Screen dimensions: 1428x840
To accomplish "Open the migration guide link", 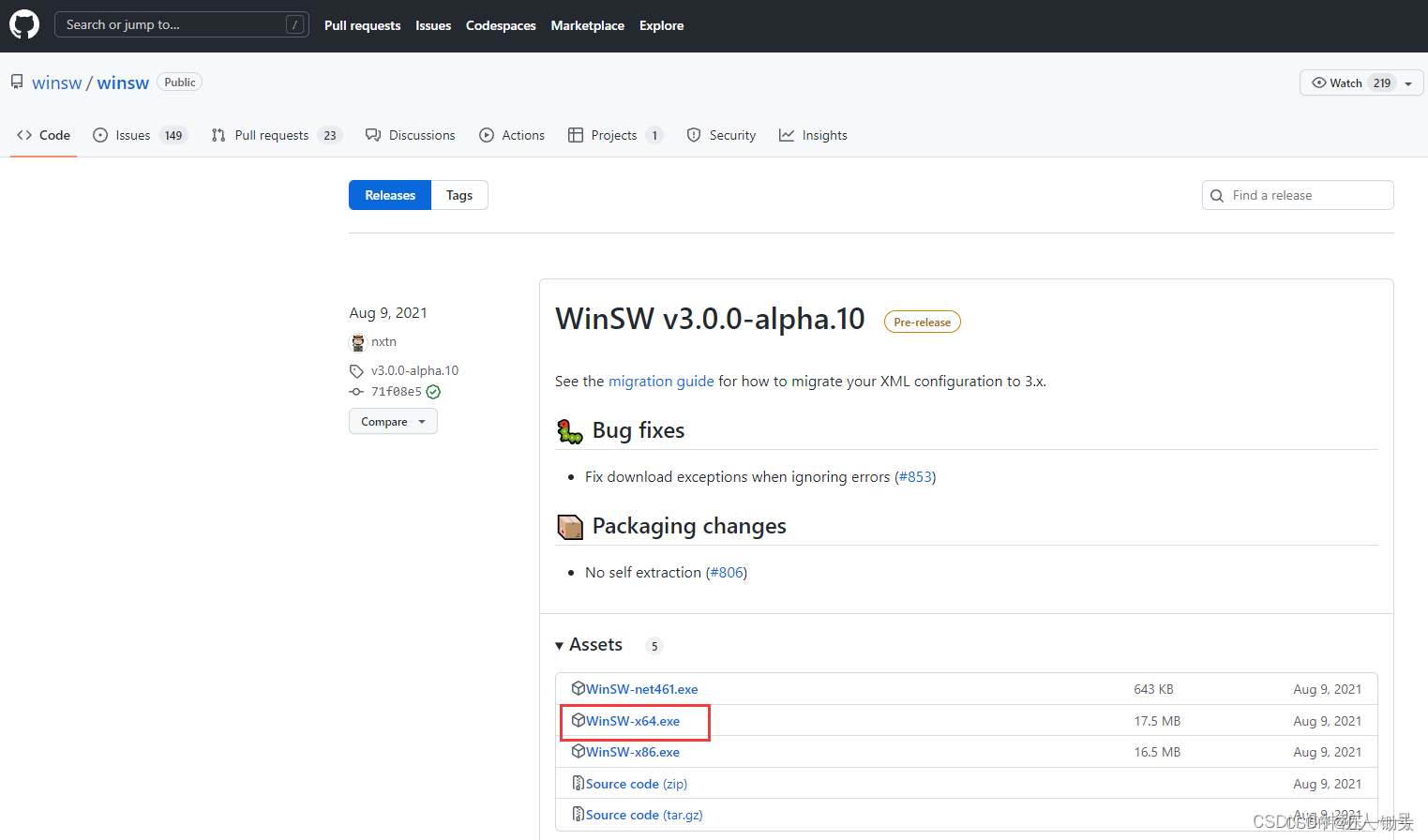I will click(x=661, y=381).
